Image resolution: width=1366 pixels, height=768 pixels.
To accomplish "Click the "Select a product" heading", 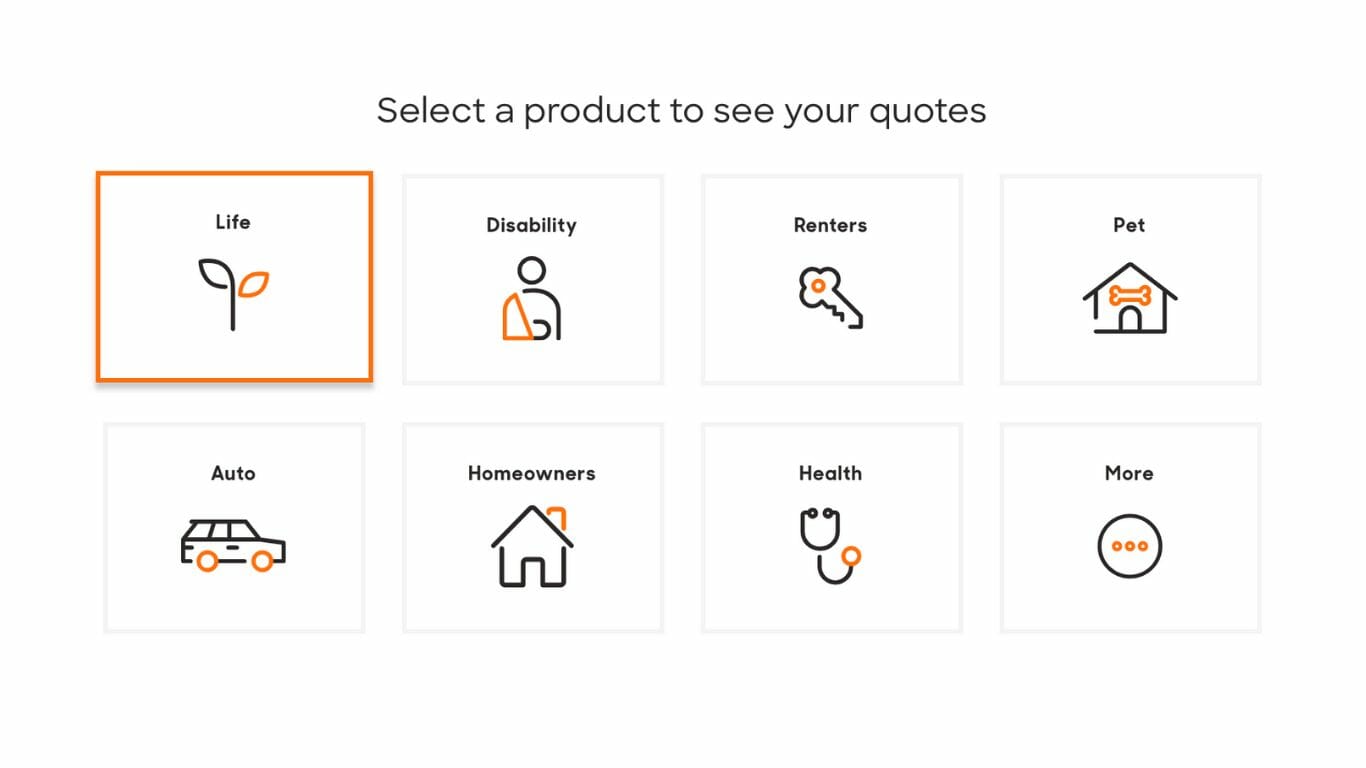I will pyautogui.click(x=681, y=110).
